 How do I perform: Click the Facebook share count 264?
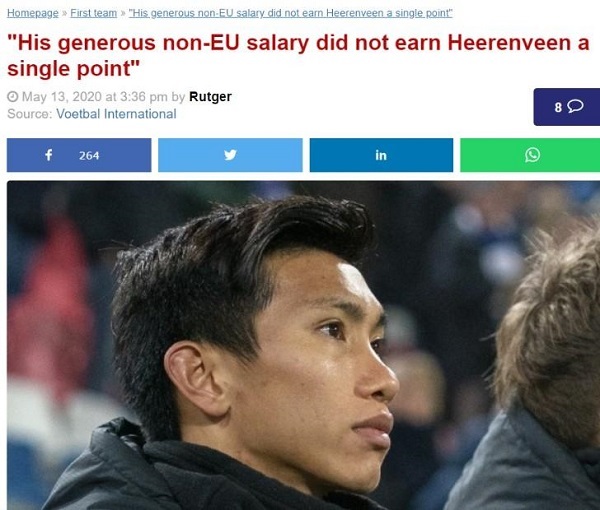click(89, 155)
